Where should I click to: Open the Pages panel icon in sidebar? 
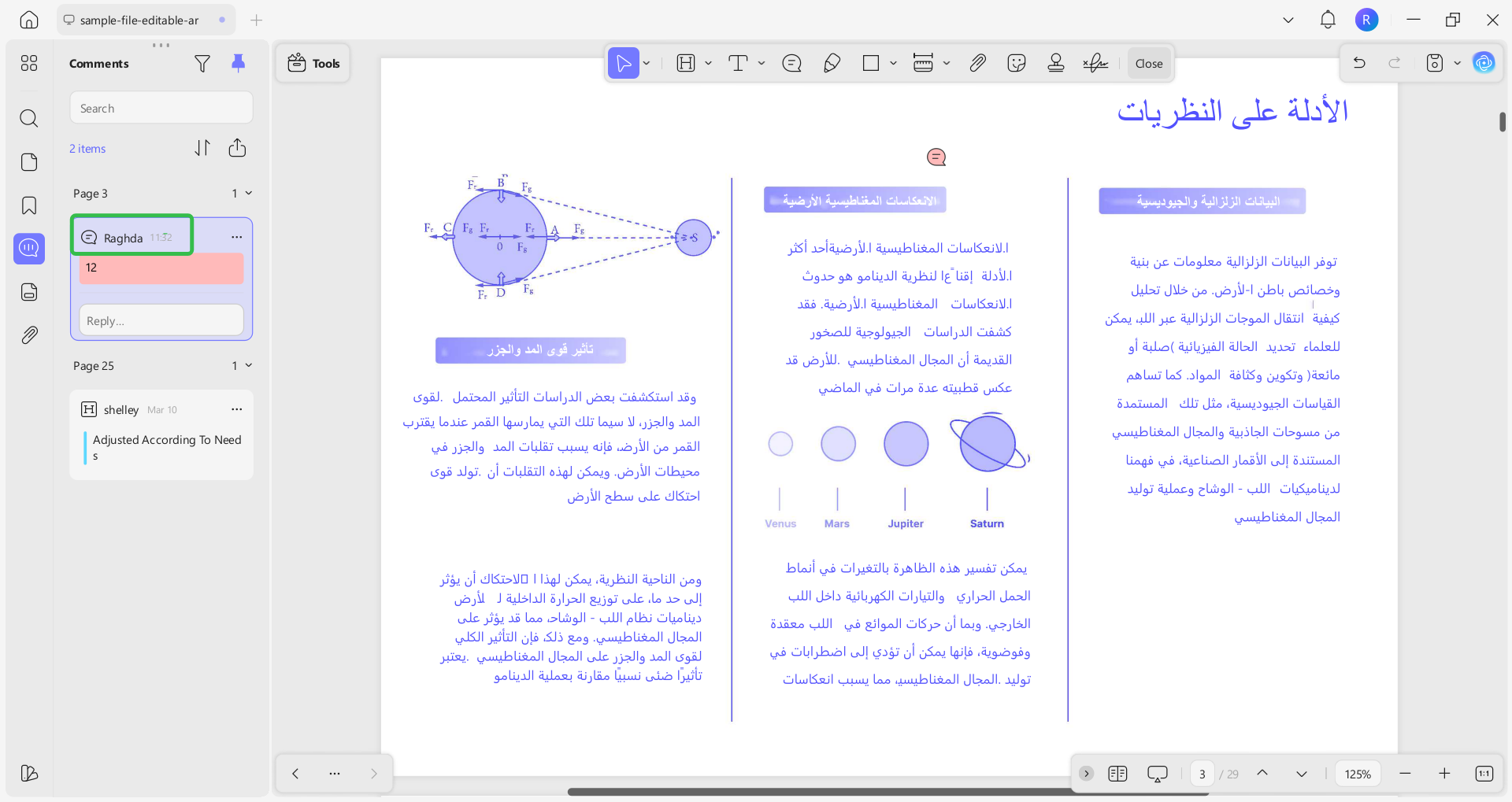tap(29, 162)
